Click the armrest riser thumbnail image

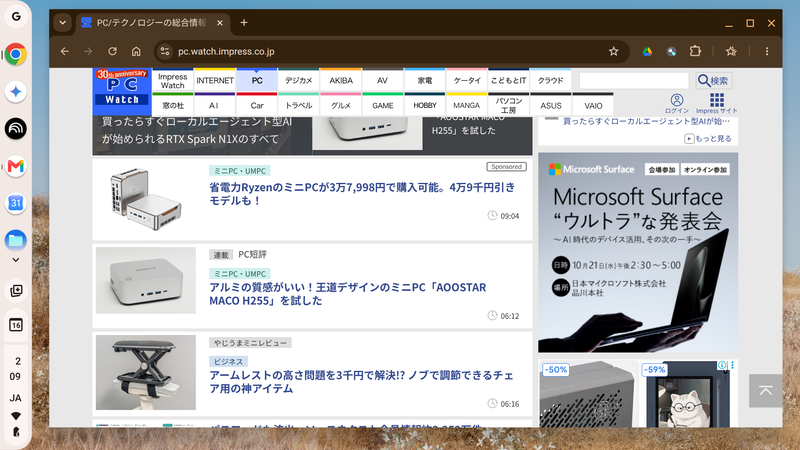click(146, 372)
